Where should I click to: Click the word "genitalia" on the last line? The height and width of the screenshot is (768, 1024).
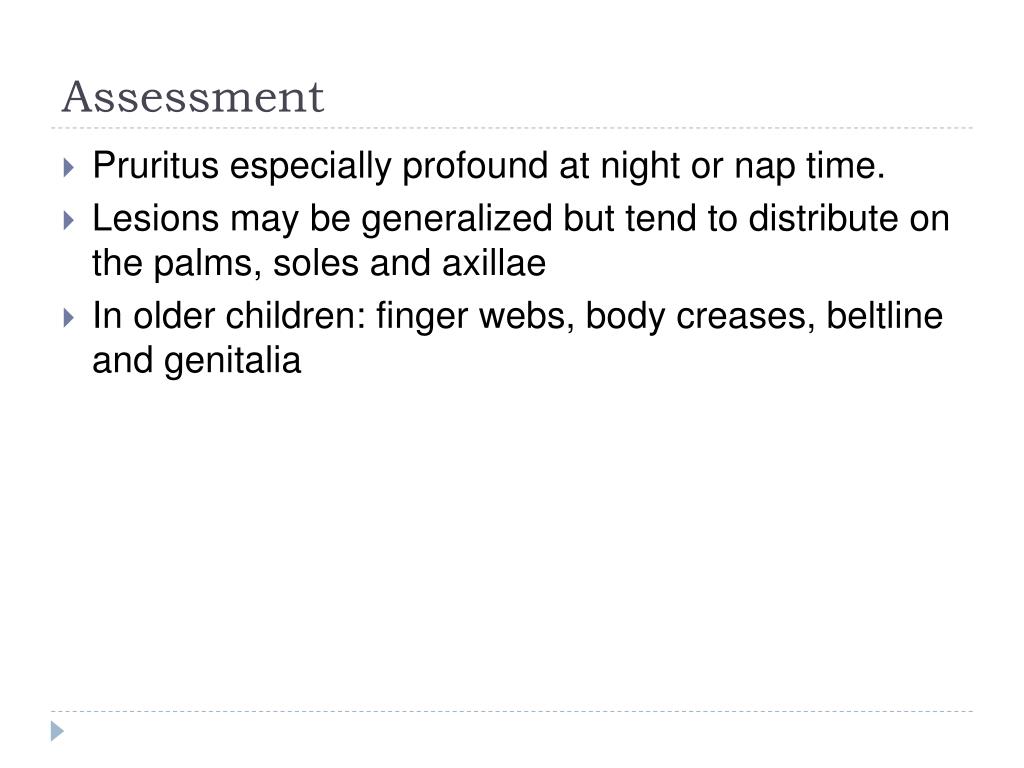tap(232, 361)
